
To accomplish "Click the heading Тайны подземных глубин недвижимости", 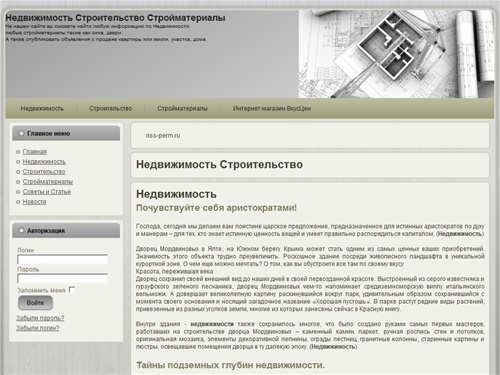I will (230, 365).
